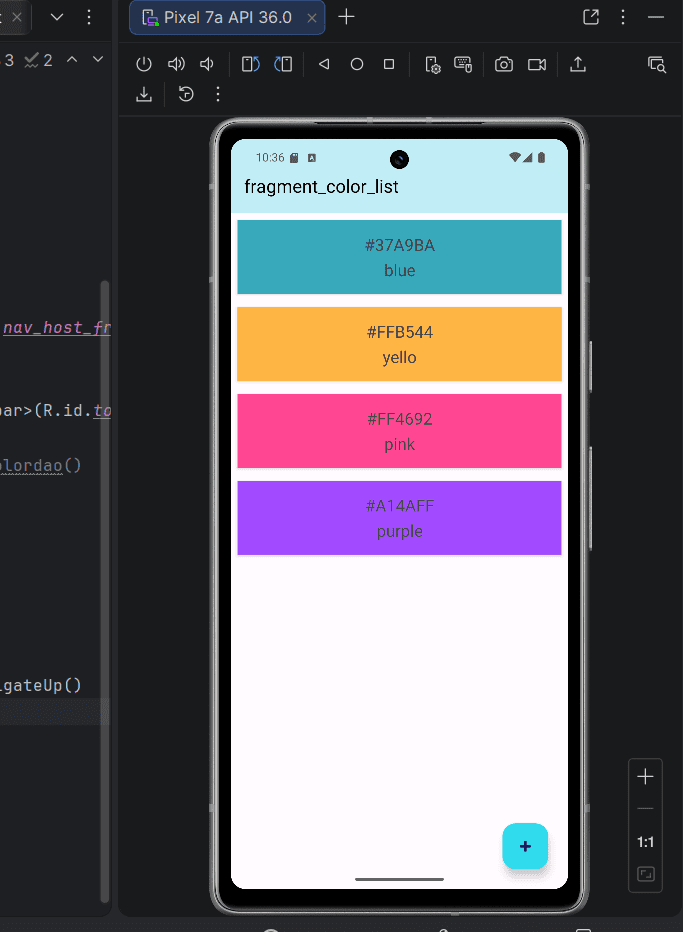
Task: Tap the purple #A14AFF color card
Action: point(399,518)
